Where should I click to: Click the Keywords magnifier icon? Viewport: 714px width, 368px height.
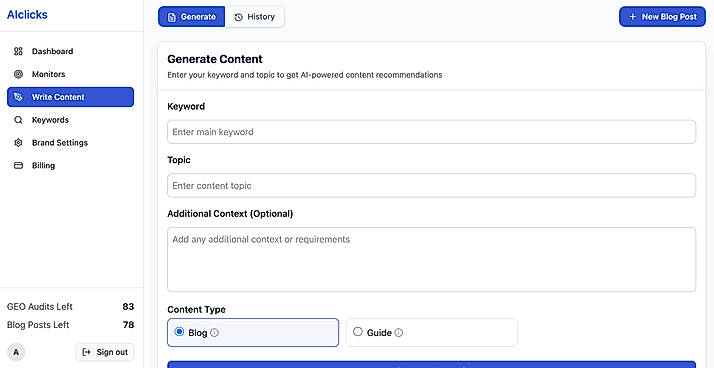18,120
